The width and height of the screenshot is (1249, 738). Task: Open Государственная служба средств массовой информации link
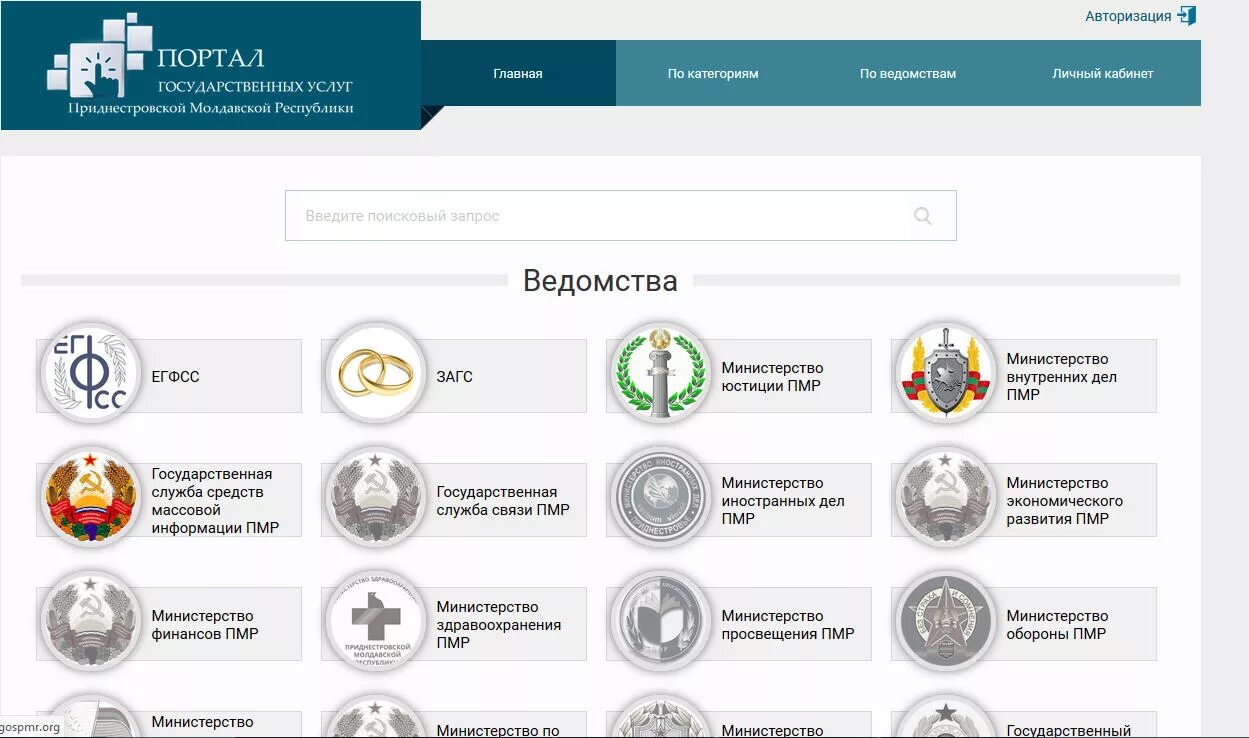(x=215, y=501)
